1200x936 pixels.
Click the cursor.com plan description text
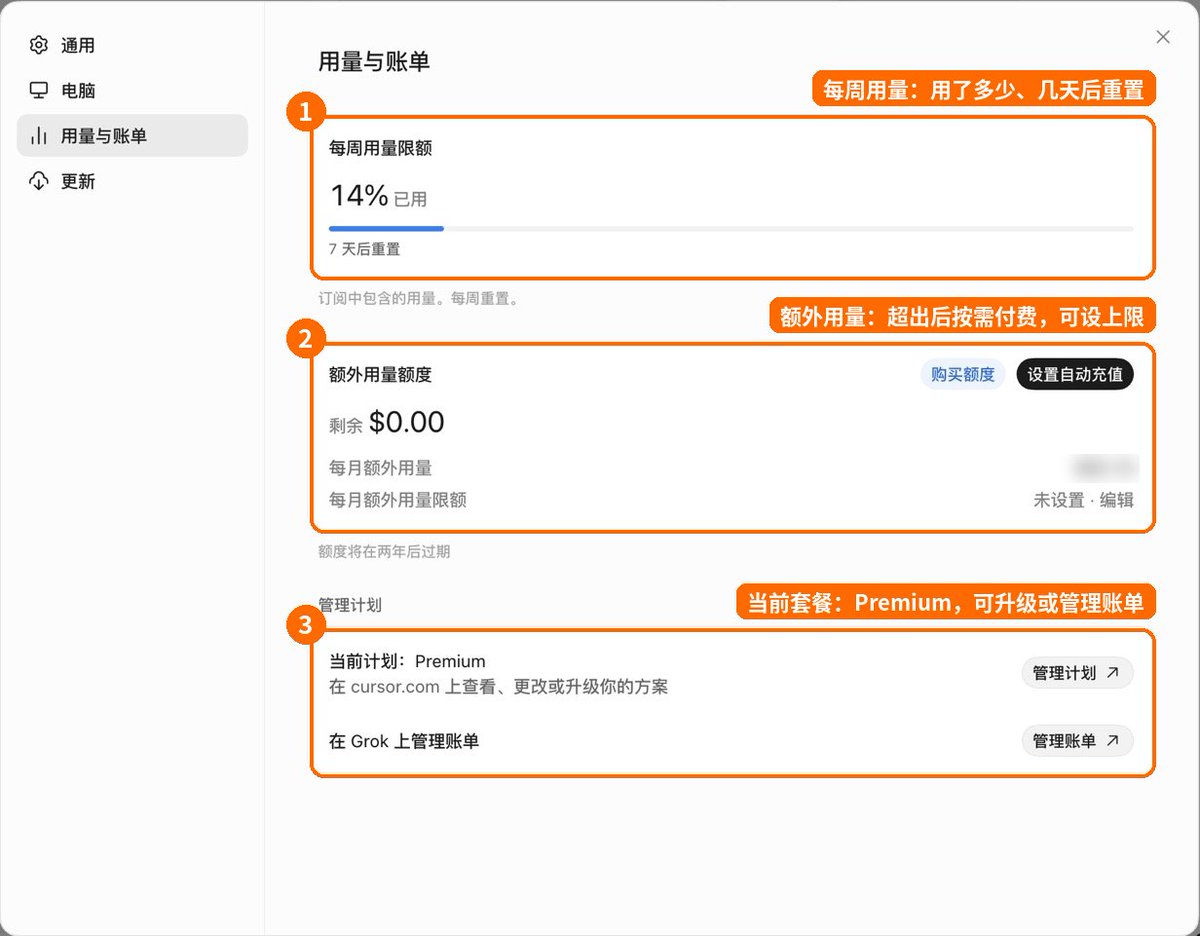(498, 687)
